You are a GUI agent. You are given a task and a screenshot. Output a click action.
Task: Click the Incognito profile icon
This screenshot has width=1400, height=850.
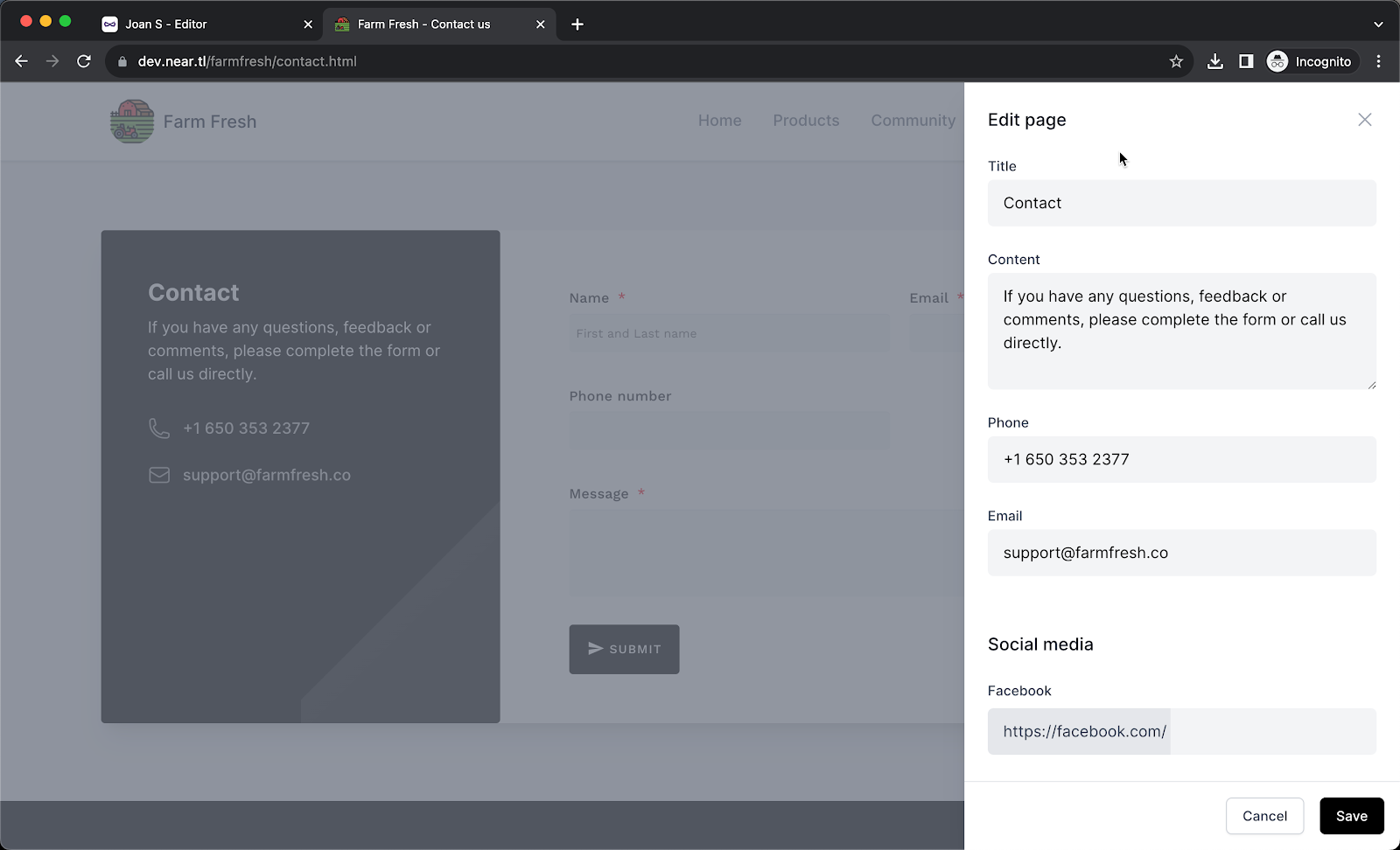(x=1277, y=61)
